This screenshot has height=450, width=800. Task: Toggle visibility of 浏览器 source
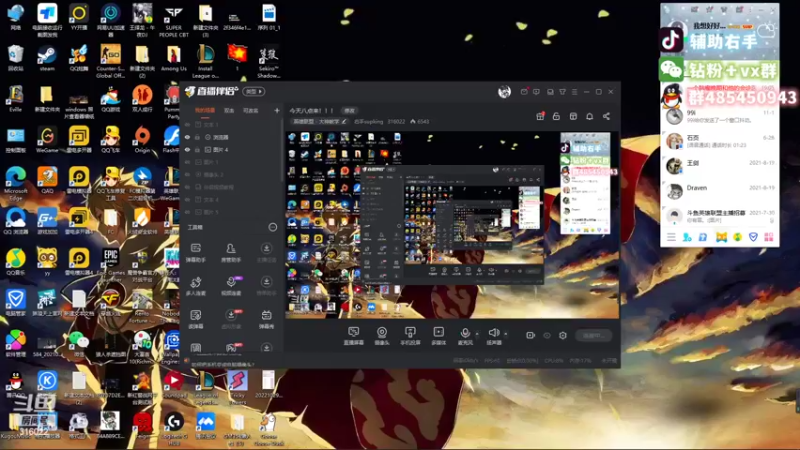[187, 137]
